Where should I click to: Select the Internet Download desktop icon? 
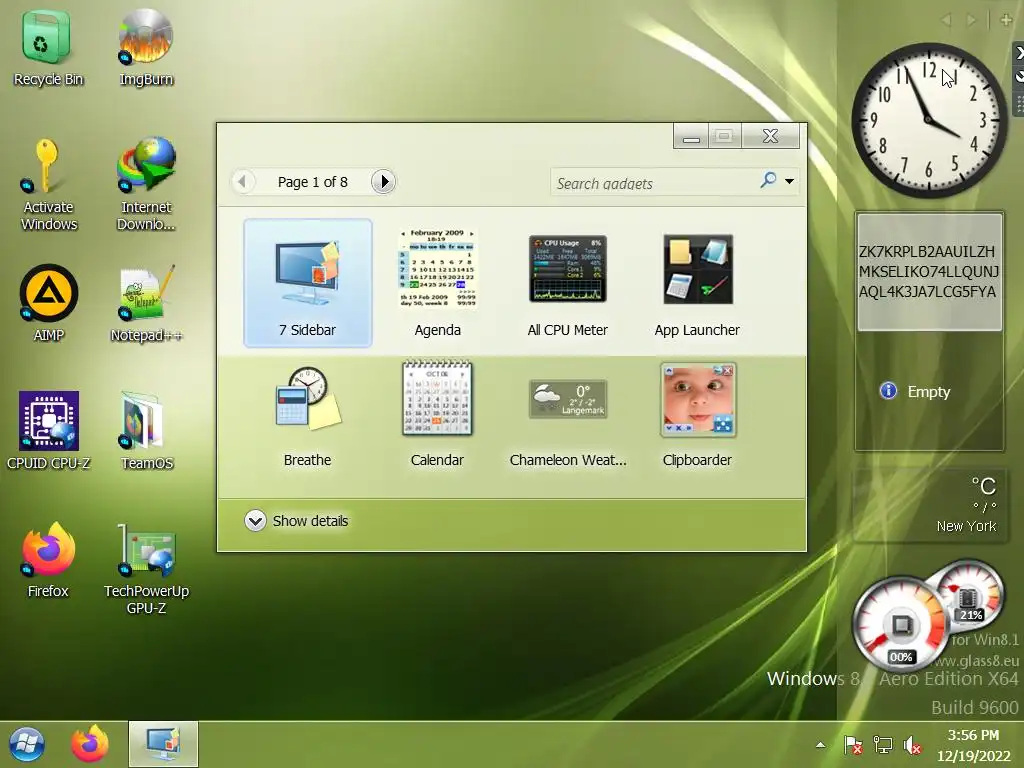(x=146, y=184)
